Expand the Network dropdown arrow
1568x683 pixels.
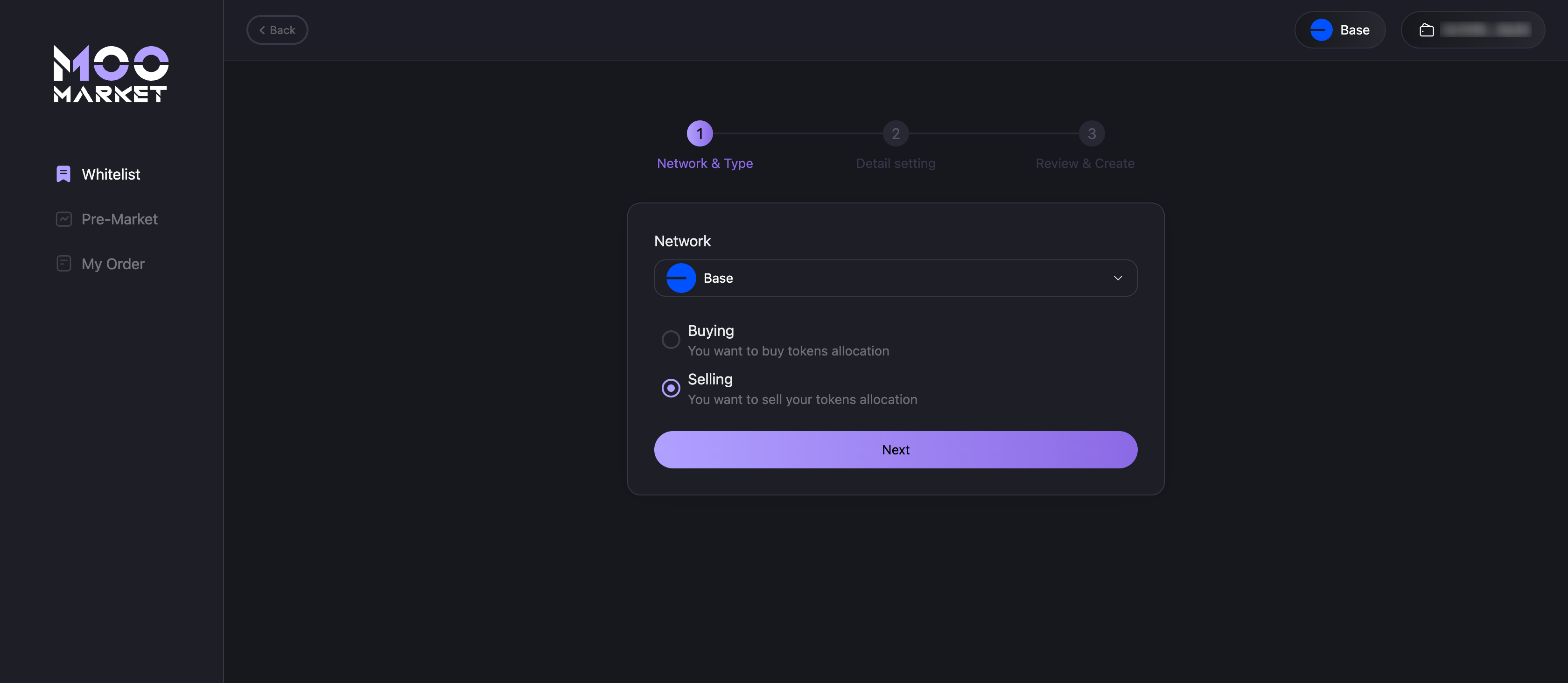pos(1118,278)
